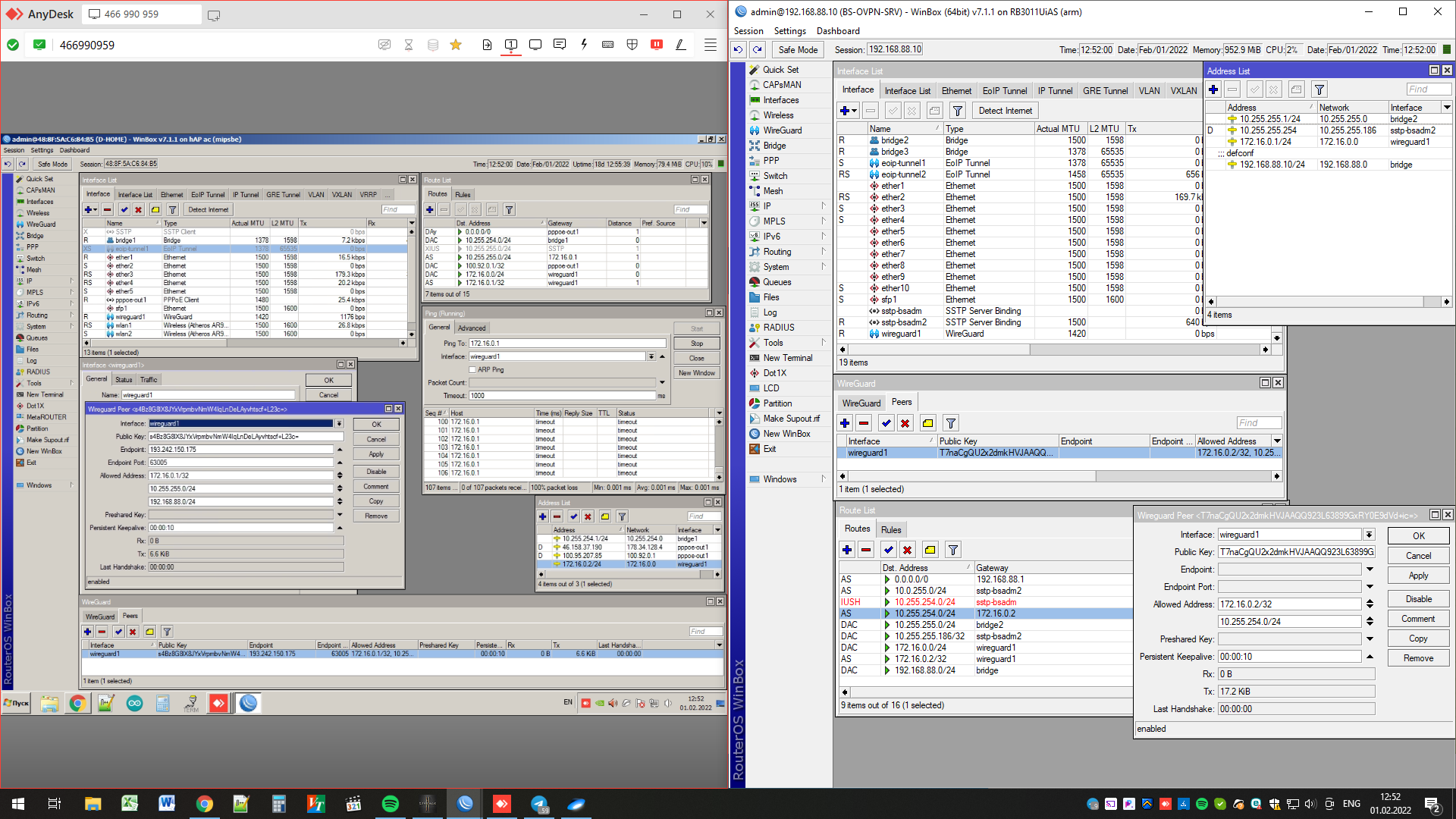Switch to EoIP Tunnel tab in right Interface List
Image resolution: width=1456 pixels, height=819 pixels.
pyautogui.click(x=1005, y=91)
